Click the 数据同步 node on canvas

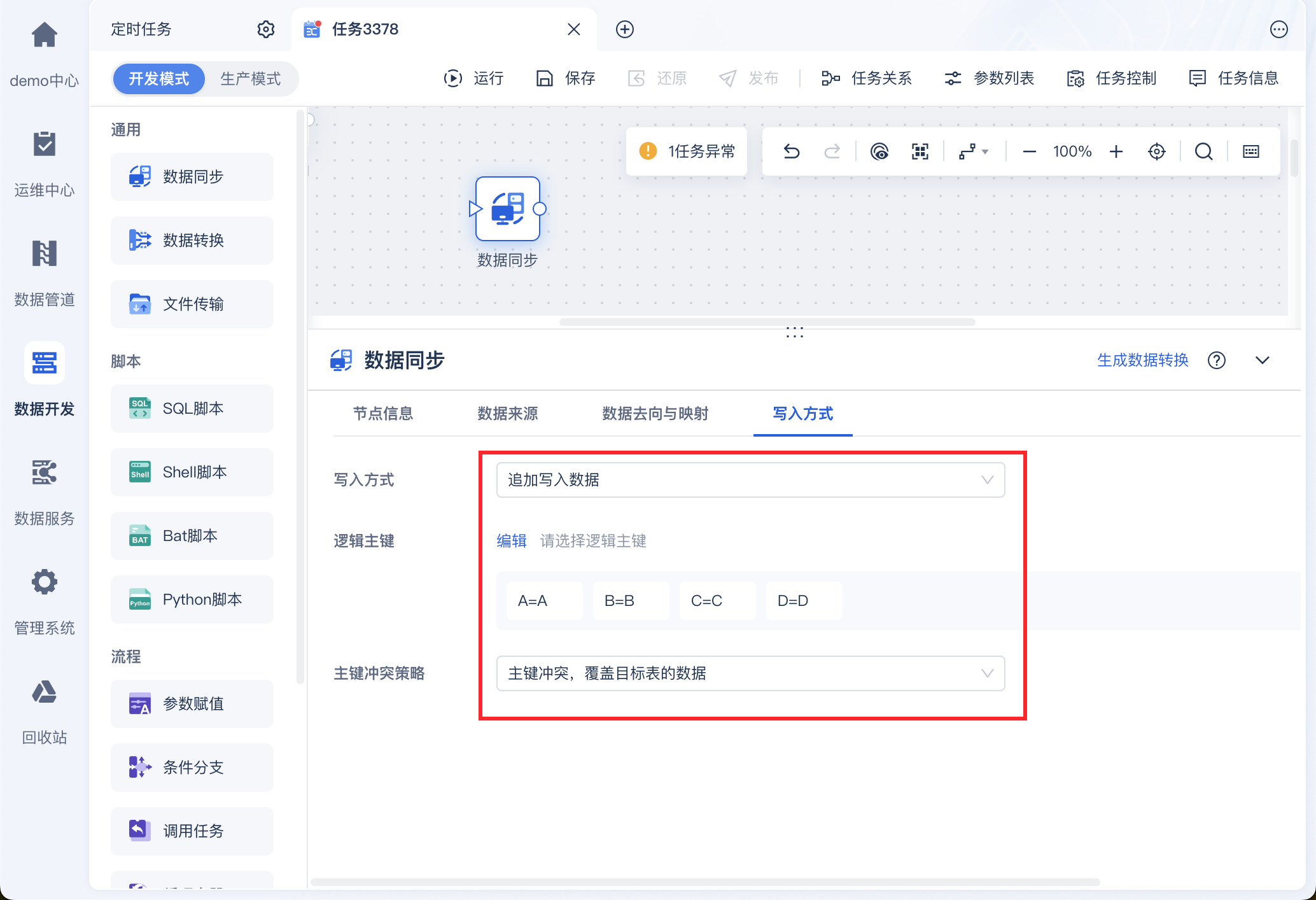tap(507, 209)
